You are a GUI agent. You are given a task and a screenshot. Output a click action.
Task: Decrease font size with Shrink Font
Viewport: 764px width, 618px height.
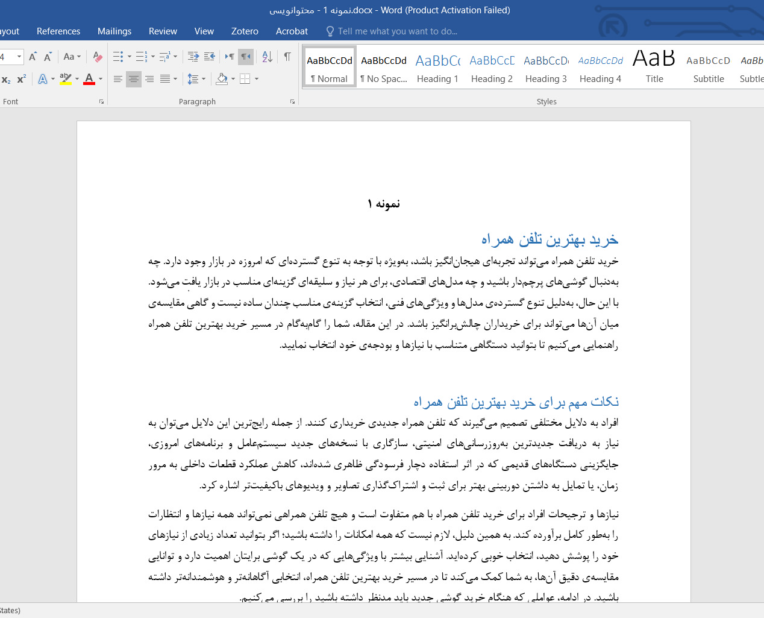click(47, 57)
